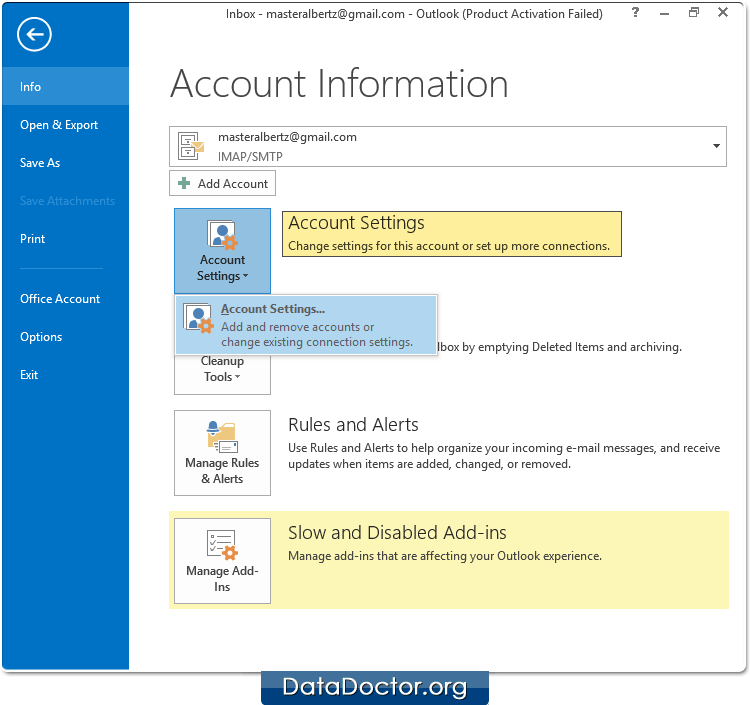Click the Manage Rules & Alerts label
The height and width of the screenshot is (705, 750).
tap(222, 471)
